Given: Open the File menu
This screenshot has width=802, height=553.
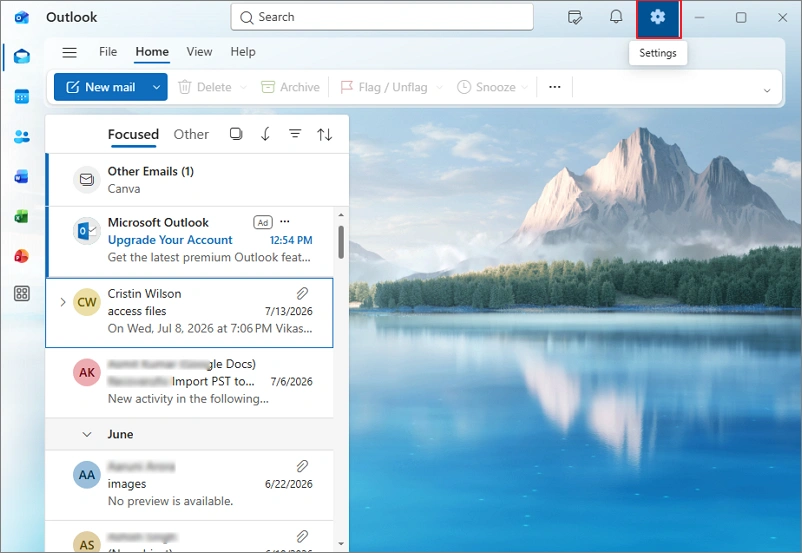Looking at the screenshot, I should [x=108, y=52].
